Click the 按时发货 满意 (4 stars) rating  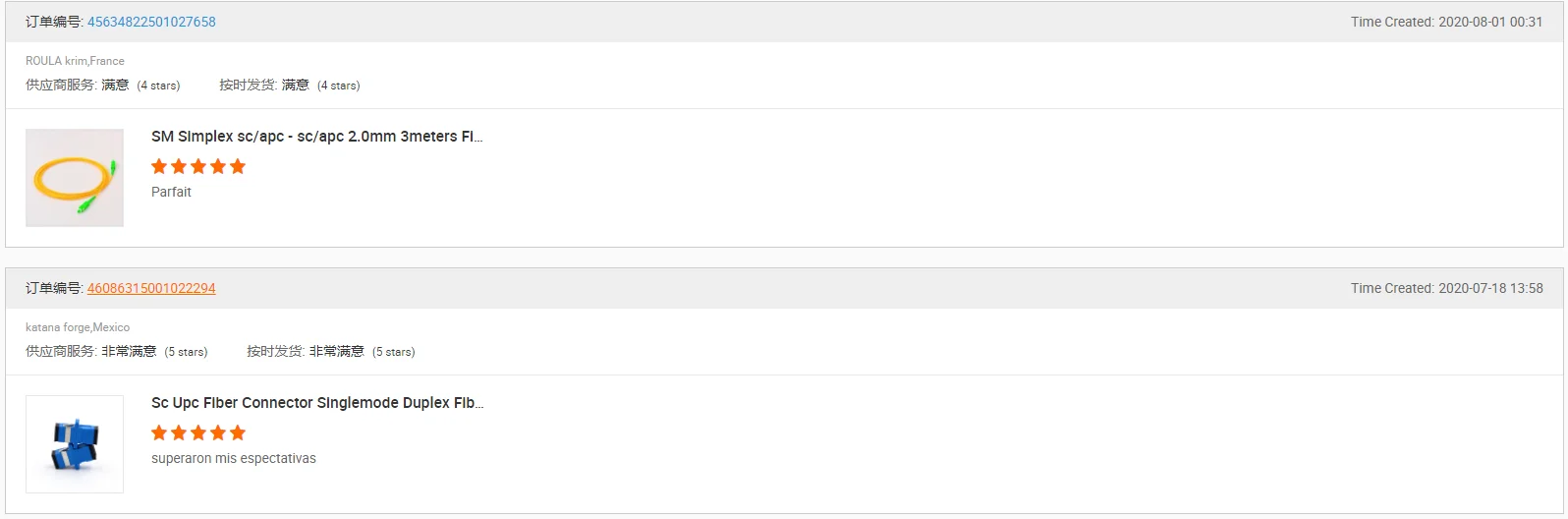(290, 86)
